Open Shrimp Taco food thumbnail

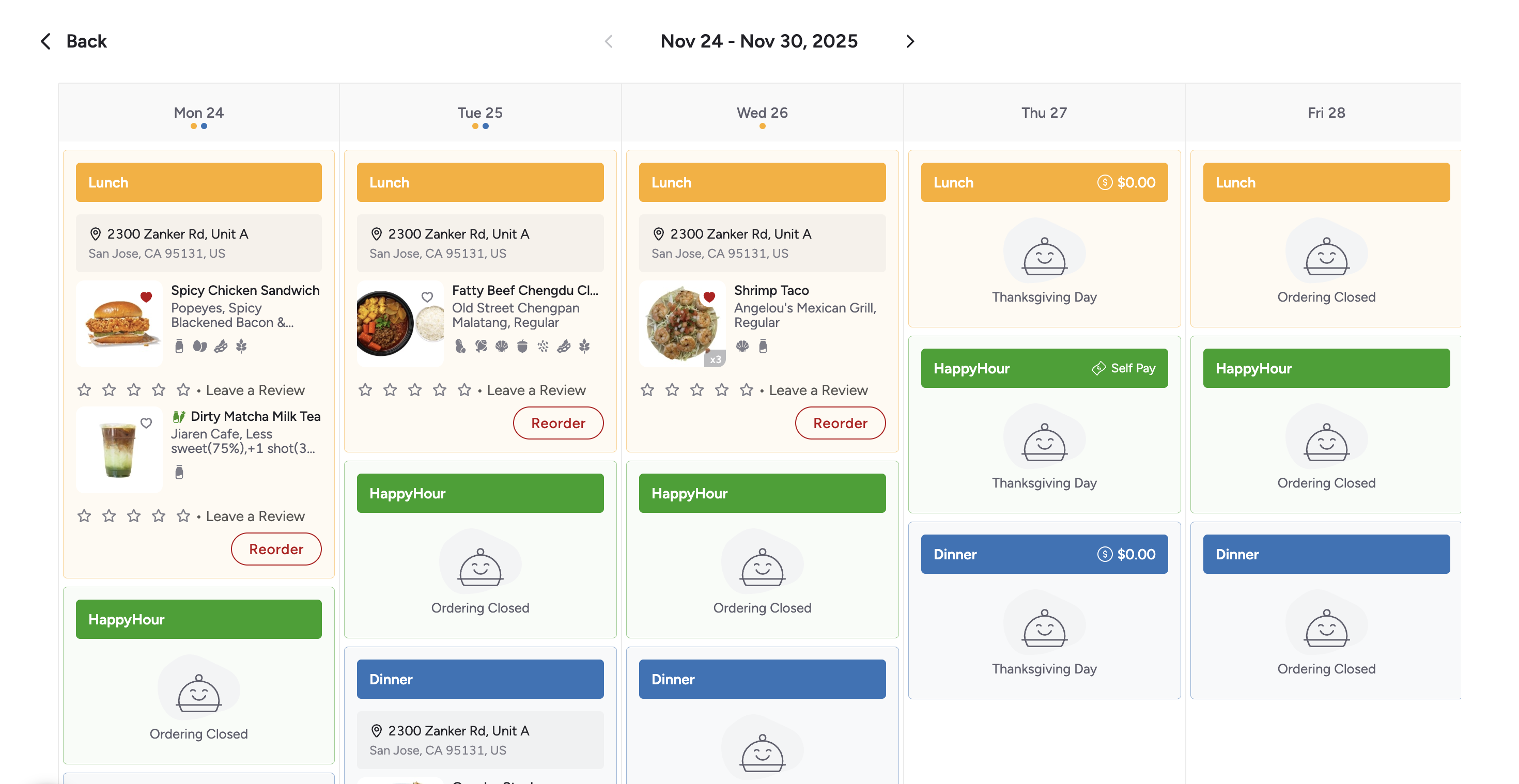tap(682, 324)
